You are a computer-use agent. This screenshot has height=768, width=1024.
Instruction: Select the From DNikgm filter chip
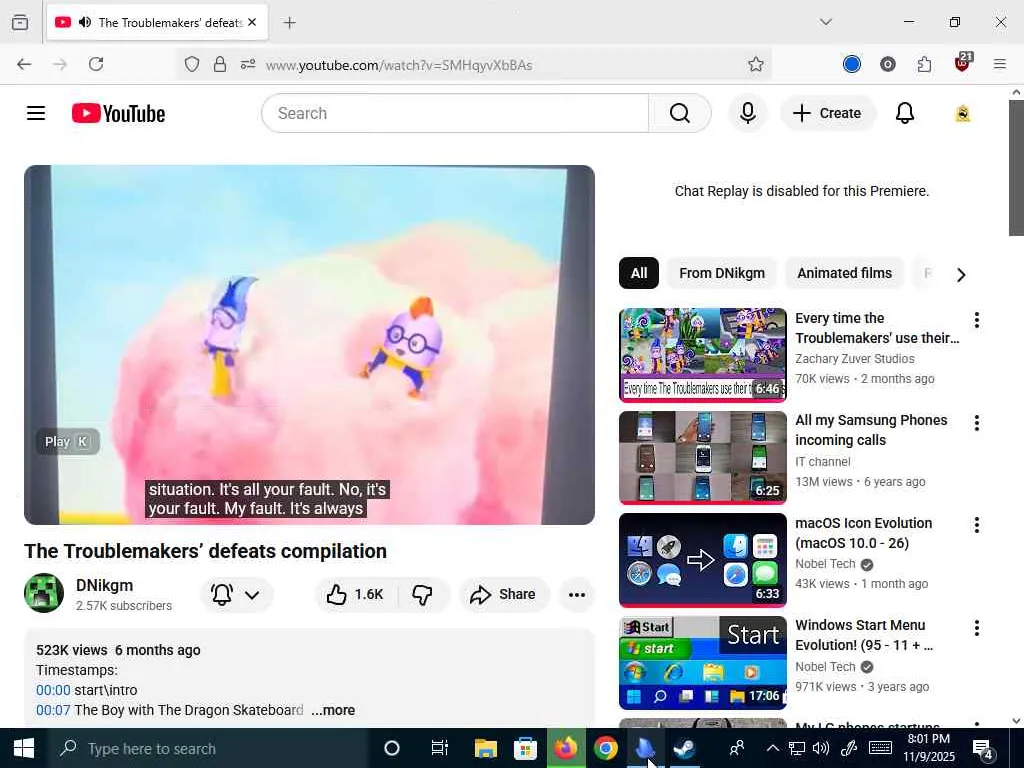click(722, 273)
